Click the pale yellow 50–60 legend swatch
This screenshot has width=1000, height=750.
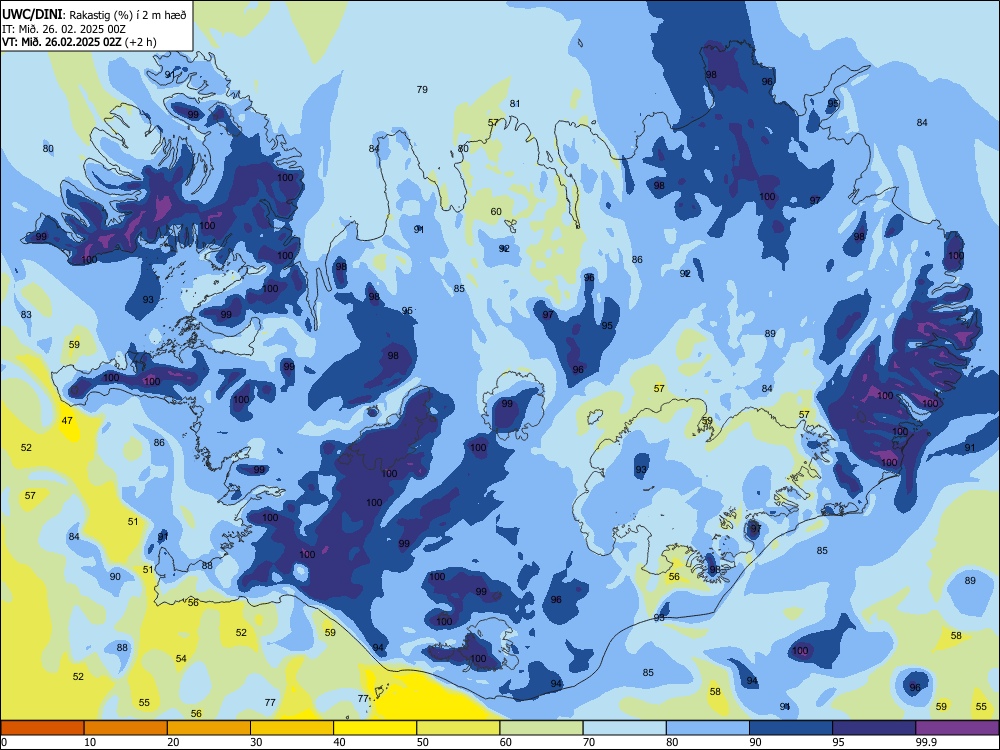458,728
